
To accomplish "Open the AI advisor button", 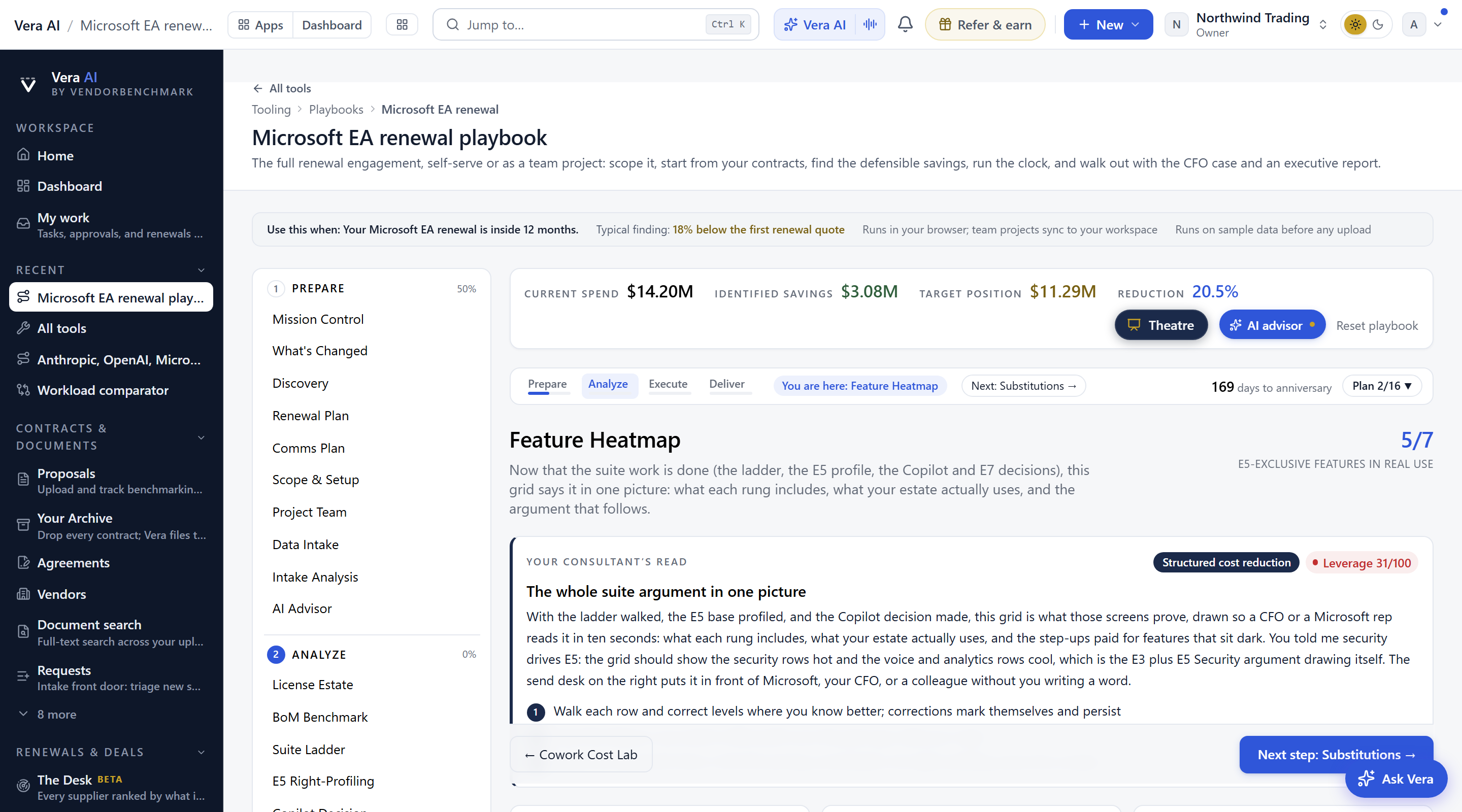I will pyautogui.click(x=1272, y=325).
